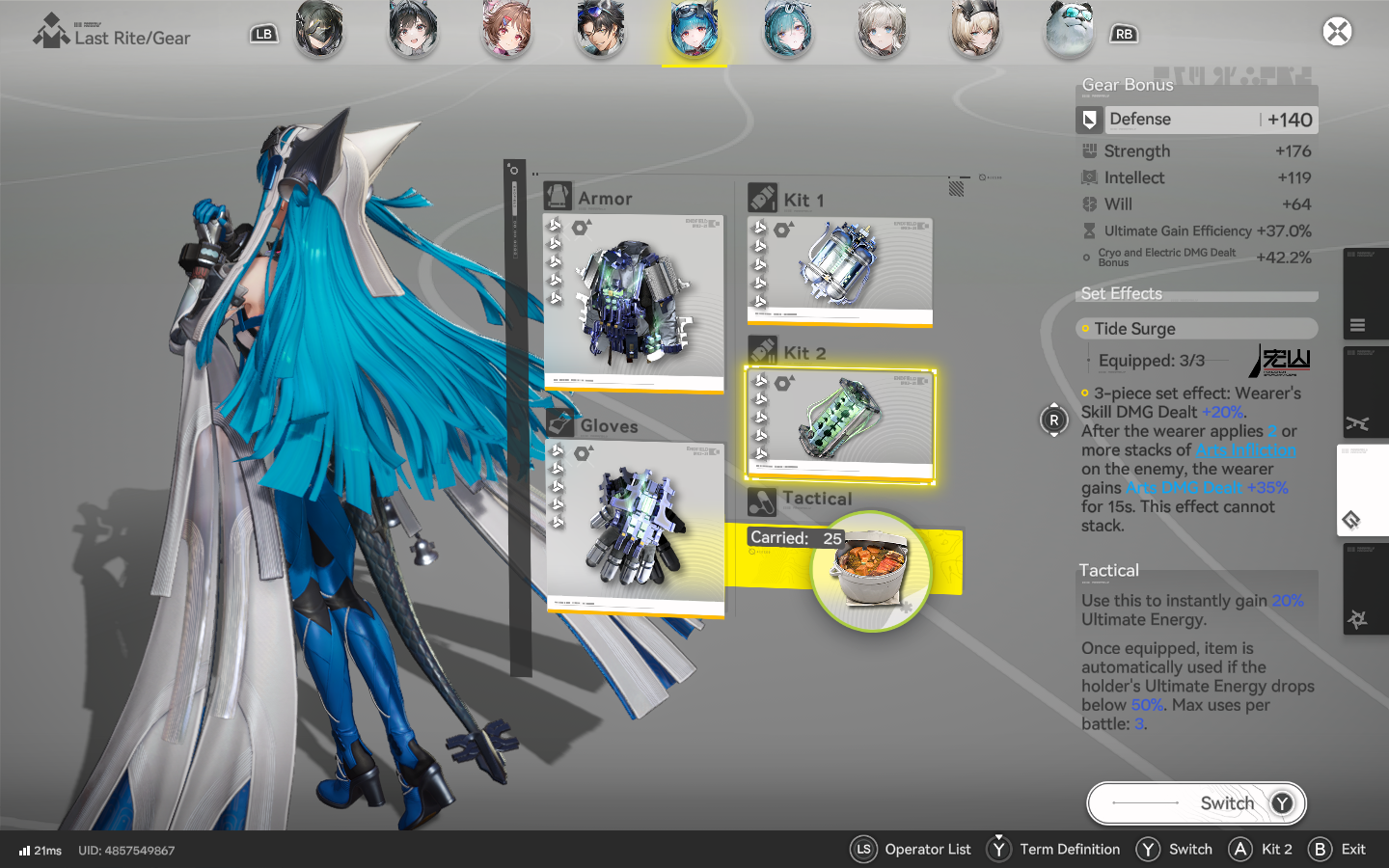1389x868 pixels.
Task: Click the Intellect +119 value
Action: (x=1294, y=177)
